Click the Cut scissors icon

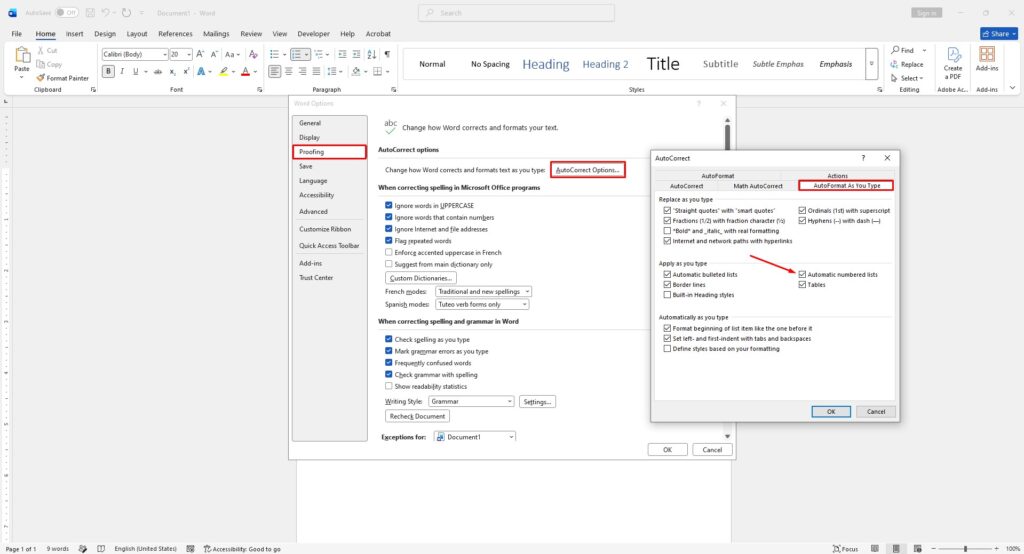coord(40,50)
